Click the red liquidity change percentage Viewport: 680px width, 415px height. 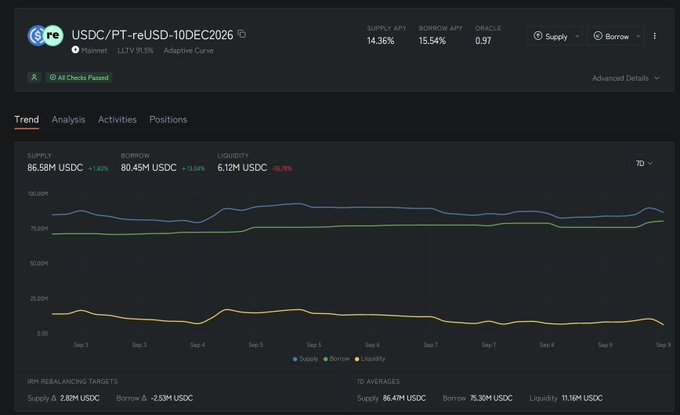click(282, 168)
